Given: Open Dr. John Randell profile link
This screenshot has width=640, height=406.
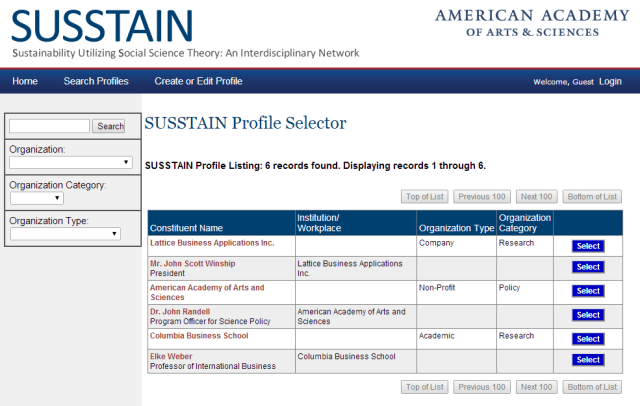Looking at the screenshot, I should tap(180, 311).
